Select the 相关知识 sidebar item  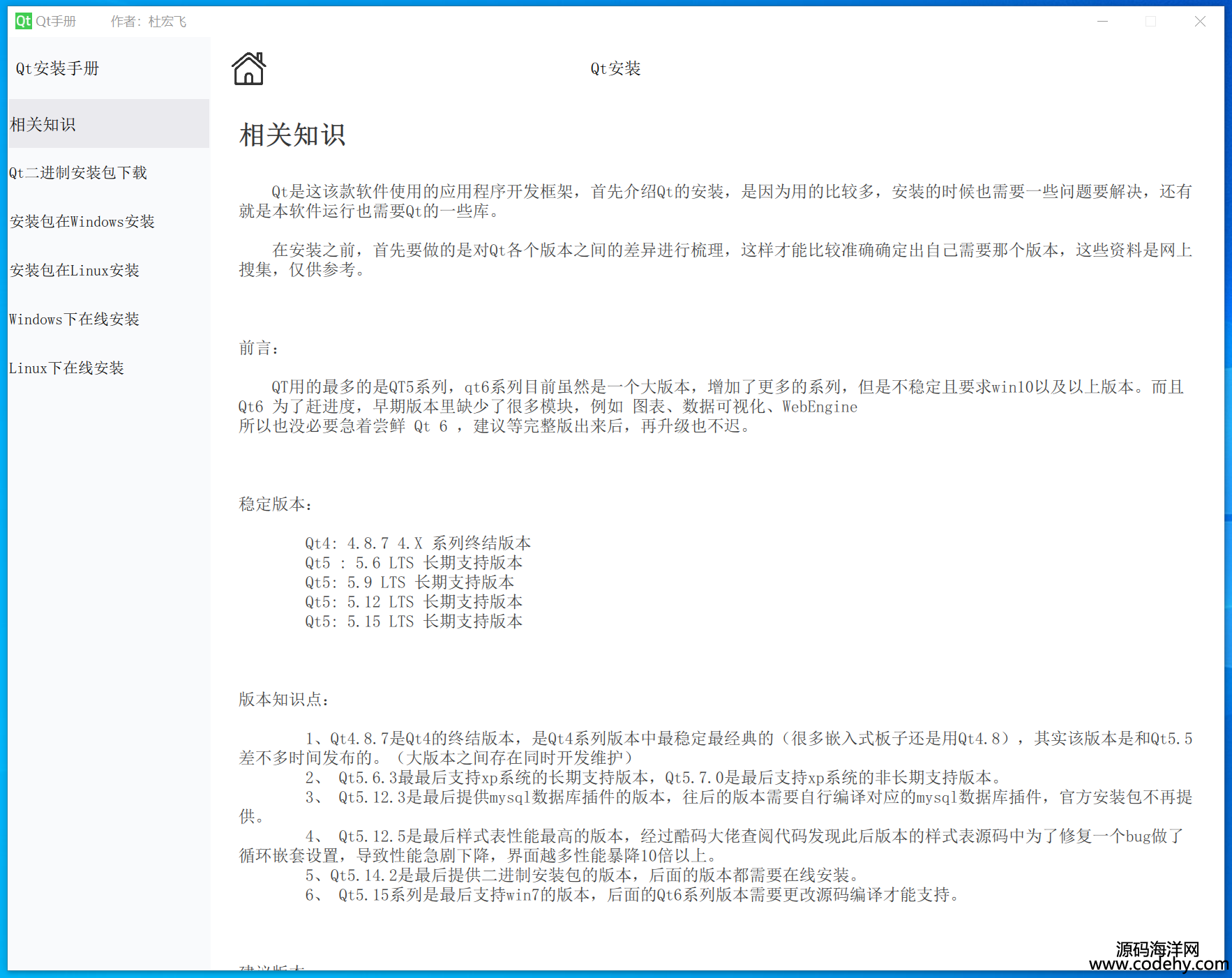coord(108,124)
